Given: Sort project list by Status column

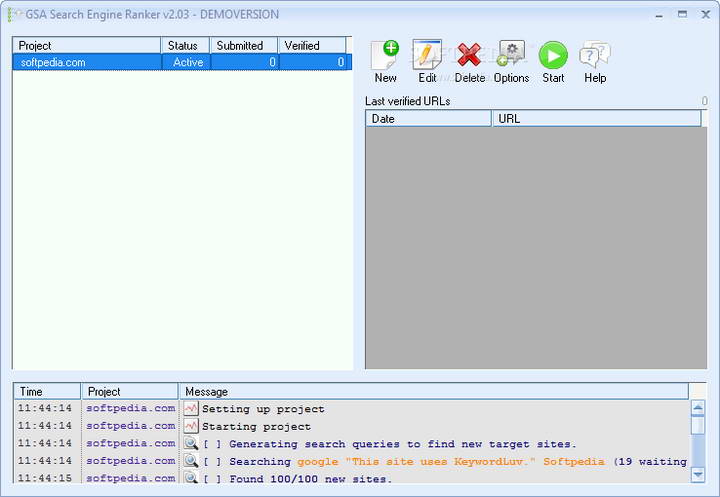Looking at the screenshot, I should 185,45.
